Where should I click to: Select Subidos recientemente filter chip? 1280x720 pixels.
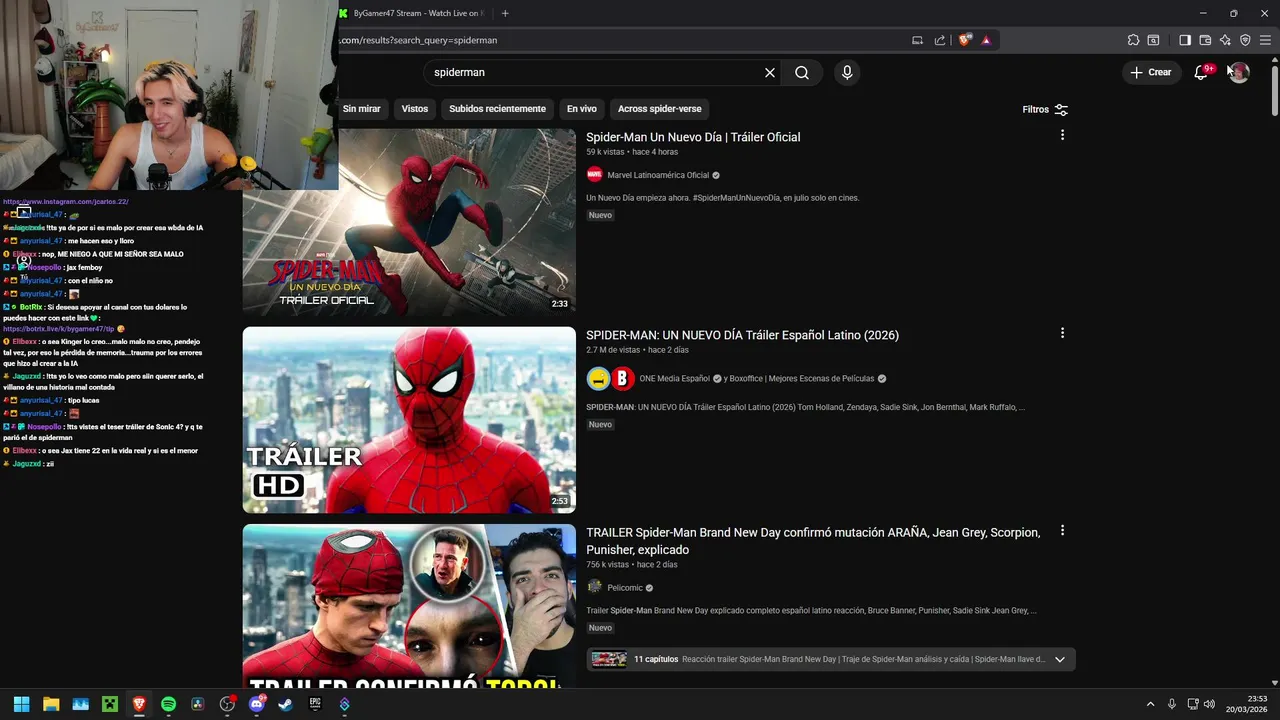pyautogui.click(x=497, y=109)
